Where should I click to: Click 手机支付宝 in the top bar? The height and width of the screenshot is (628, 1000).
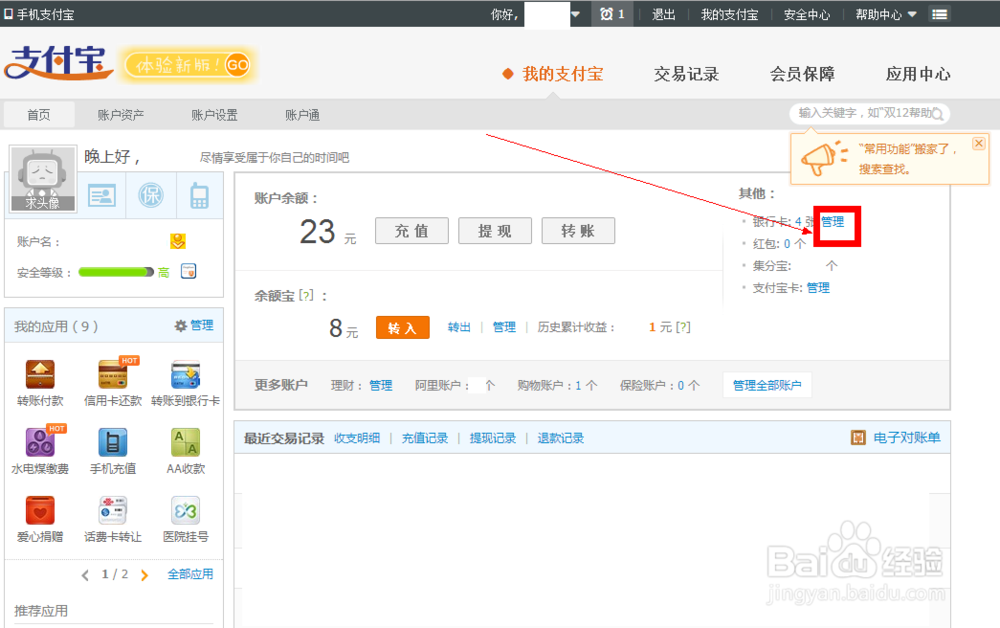(45, 14)
